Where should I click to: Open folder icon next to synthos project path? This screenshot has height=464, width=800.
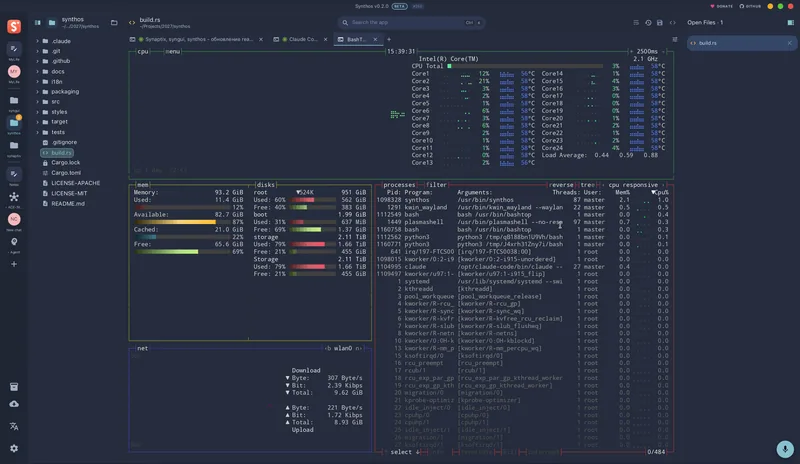pos(114,22)
